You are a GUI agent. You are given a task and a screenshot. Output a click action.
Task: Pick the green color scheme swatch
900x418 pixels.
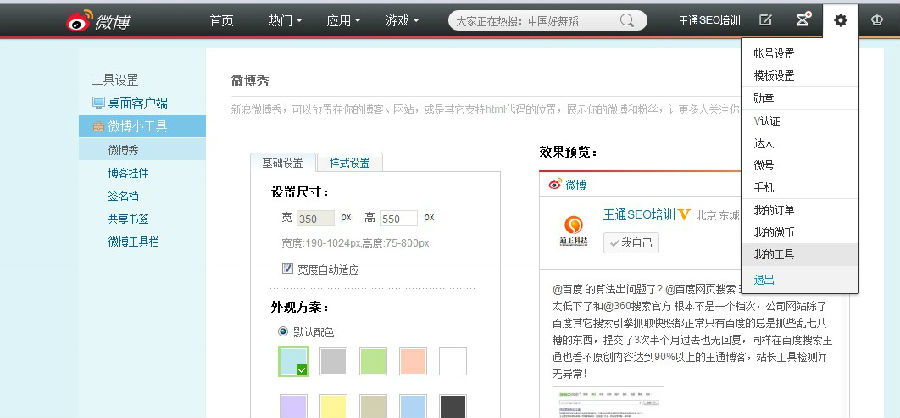[373, 361]
